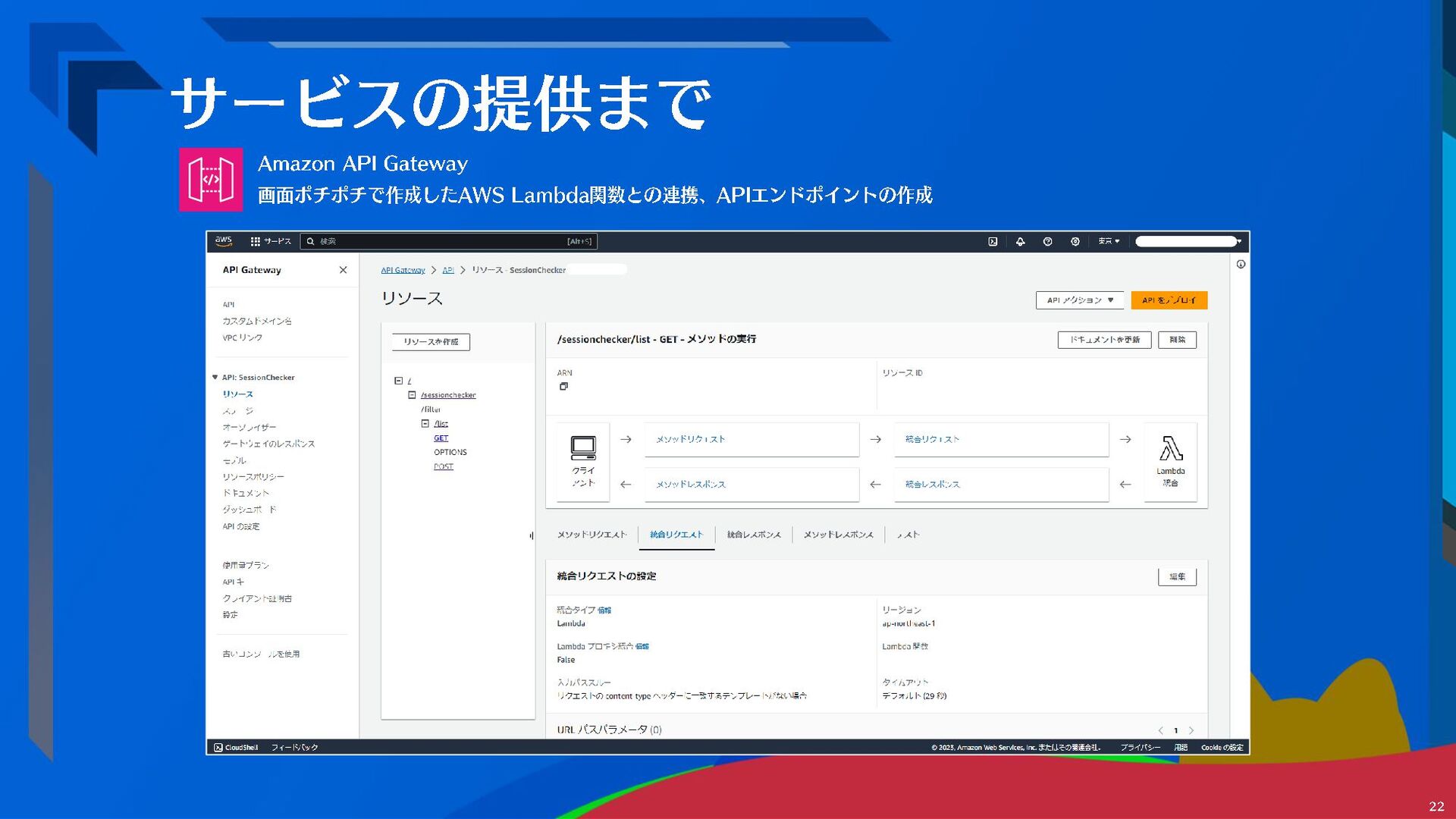The height and width of the screenshot is (819, 1456).
Task: Switch to the メソッドリクエスト tab
Action: 592,535
